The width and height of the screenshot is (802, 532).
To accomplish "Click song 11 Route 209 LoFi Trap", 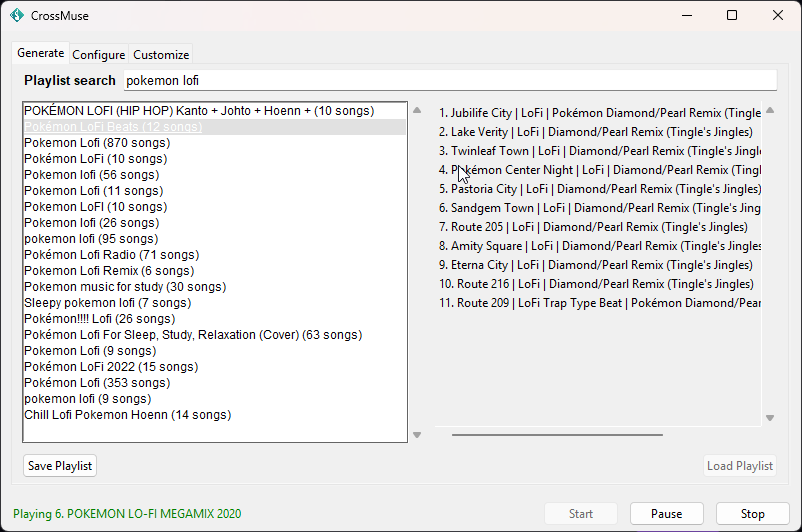I will coord(599,303).
